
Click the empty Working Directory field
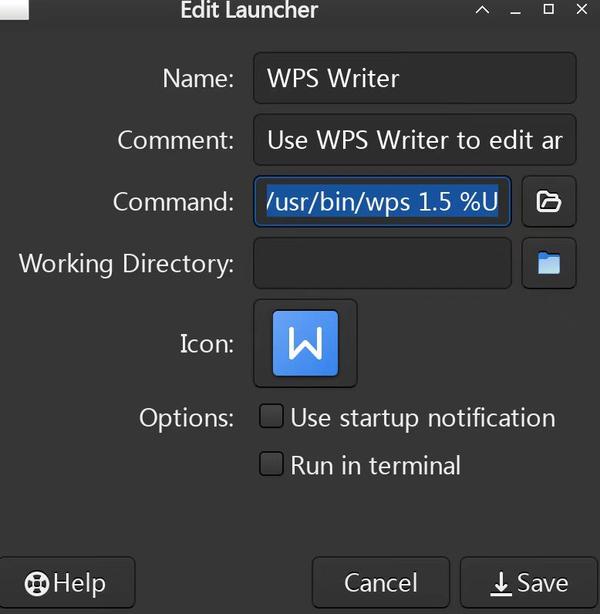tap(382, 263)
